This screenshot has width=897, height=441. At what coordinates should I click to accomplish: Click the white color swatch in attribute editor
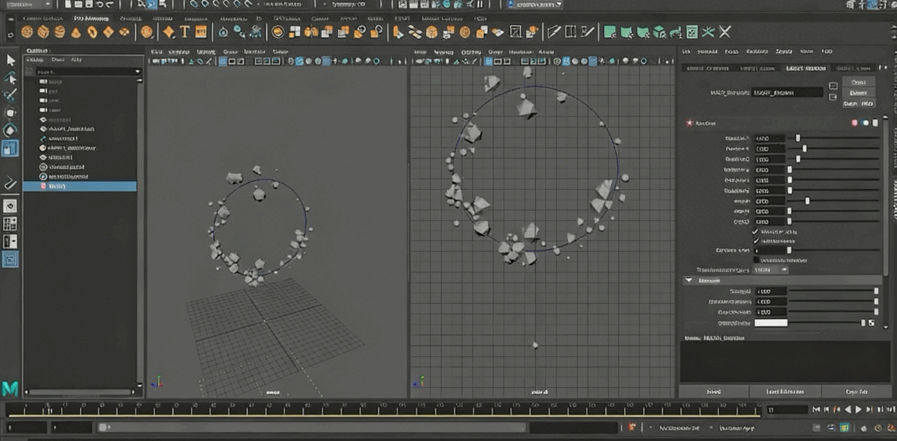click(x=770, y=323)
